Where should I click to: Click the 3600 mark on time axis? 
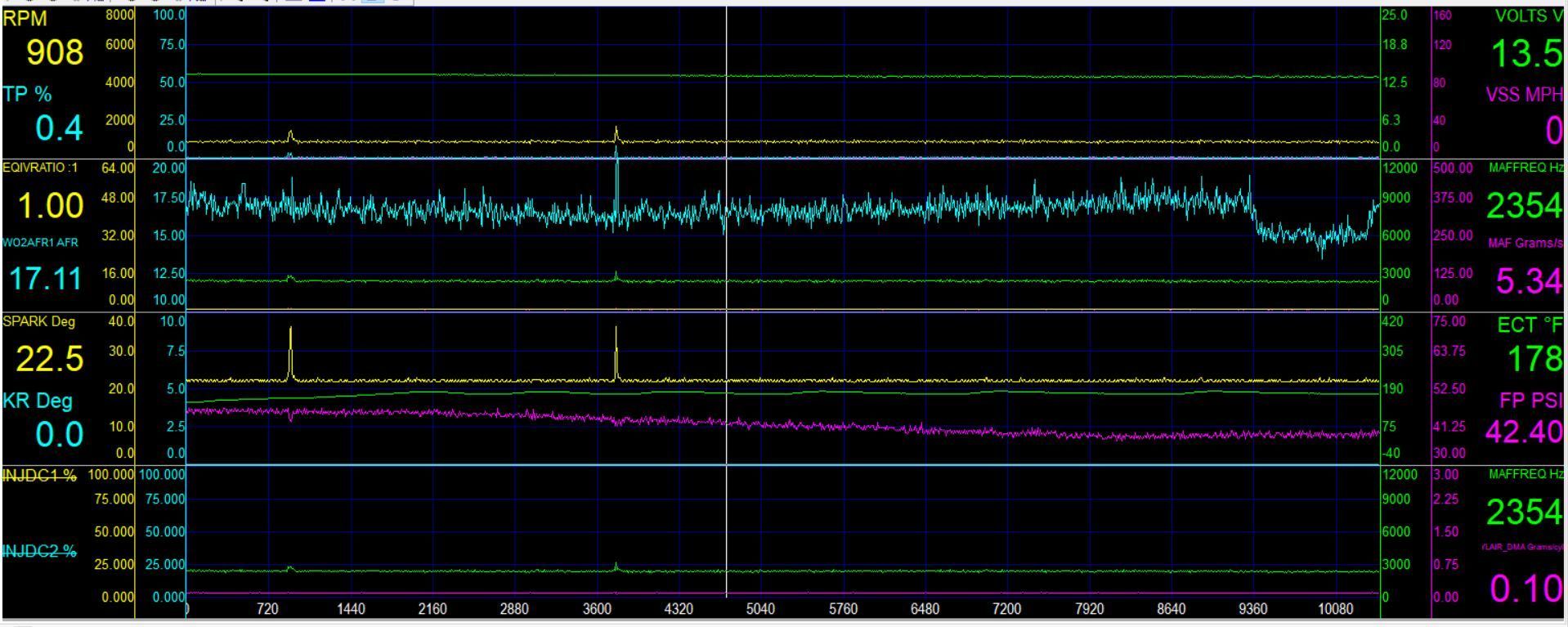tap(597, 609)
